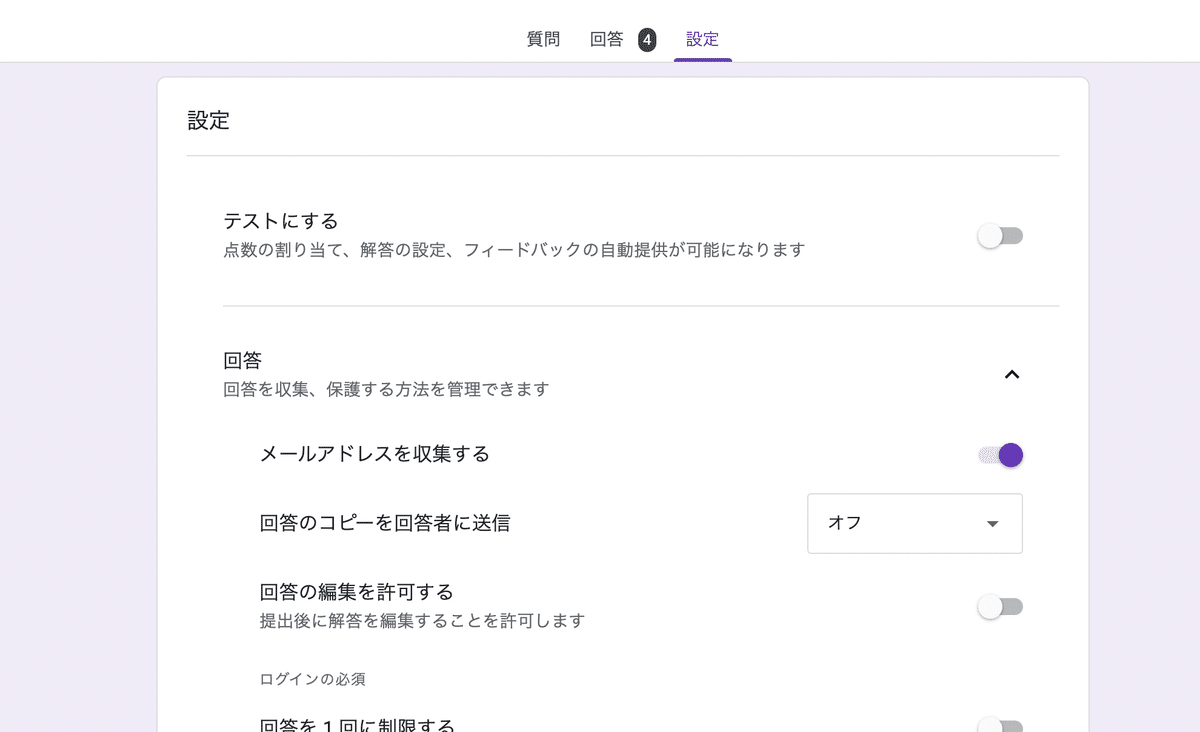
Task: Click the テストにする label
Action: pos(281,221)
